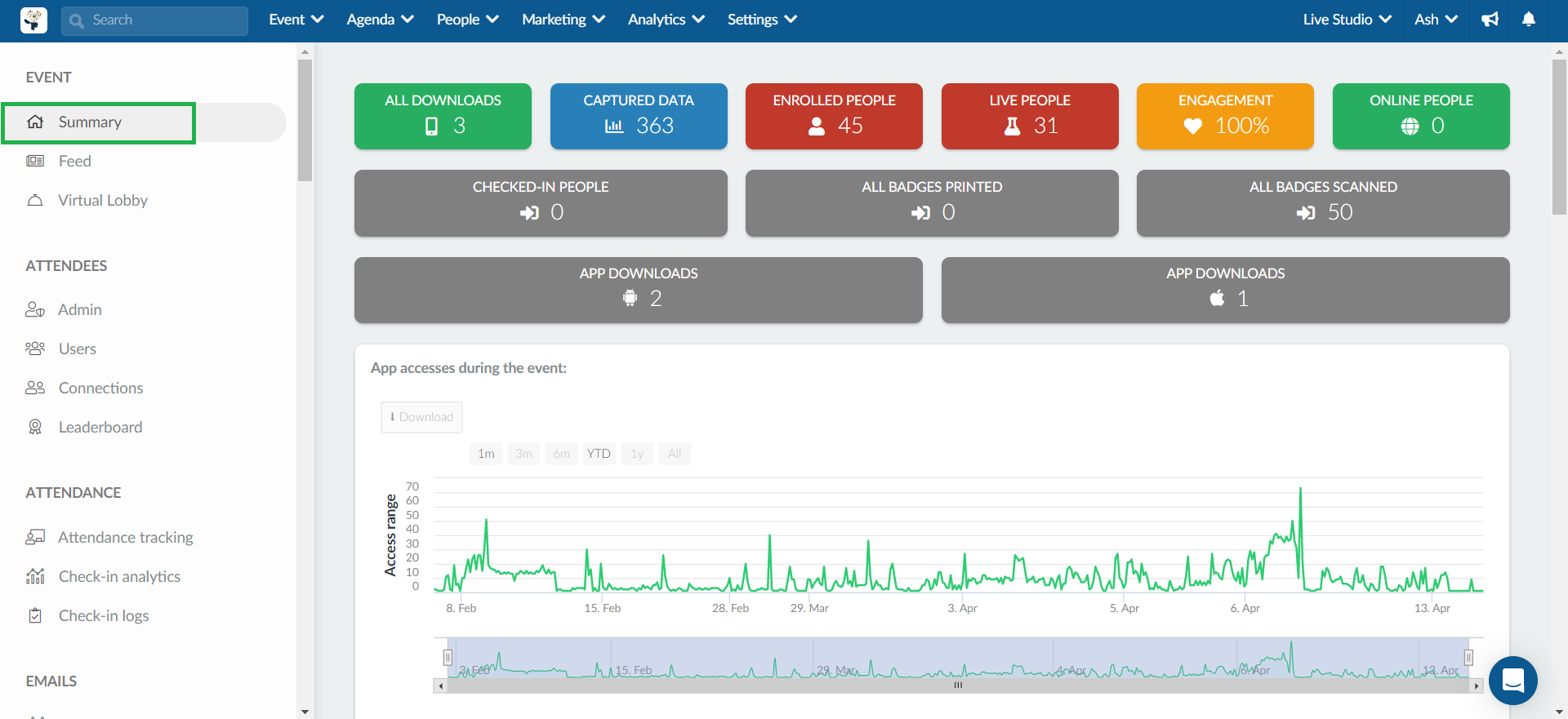Expand the Settings menu

pyautogui.click(x=762, y=20)
